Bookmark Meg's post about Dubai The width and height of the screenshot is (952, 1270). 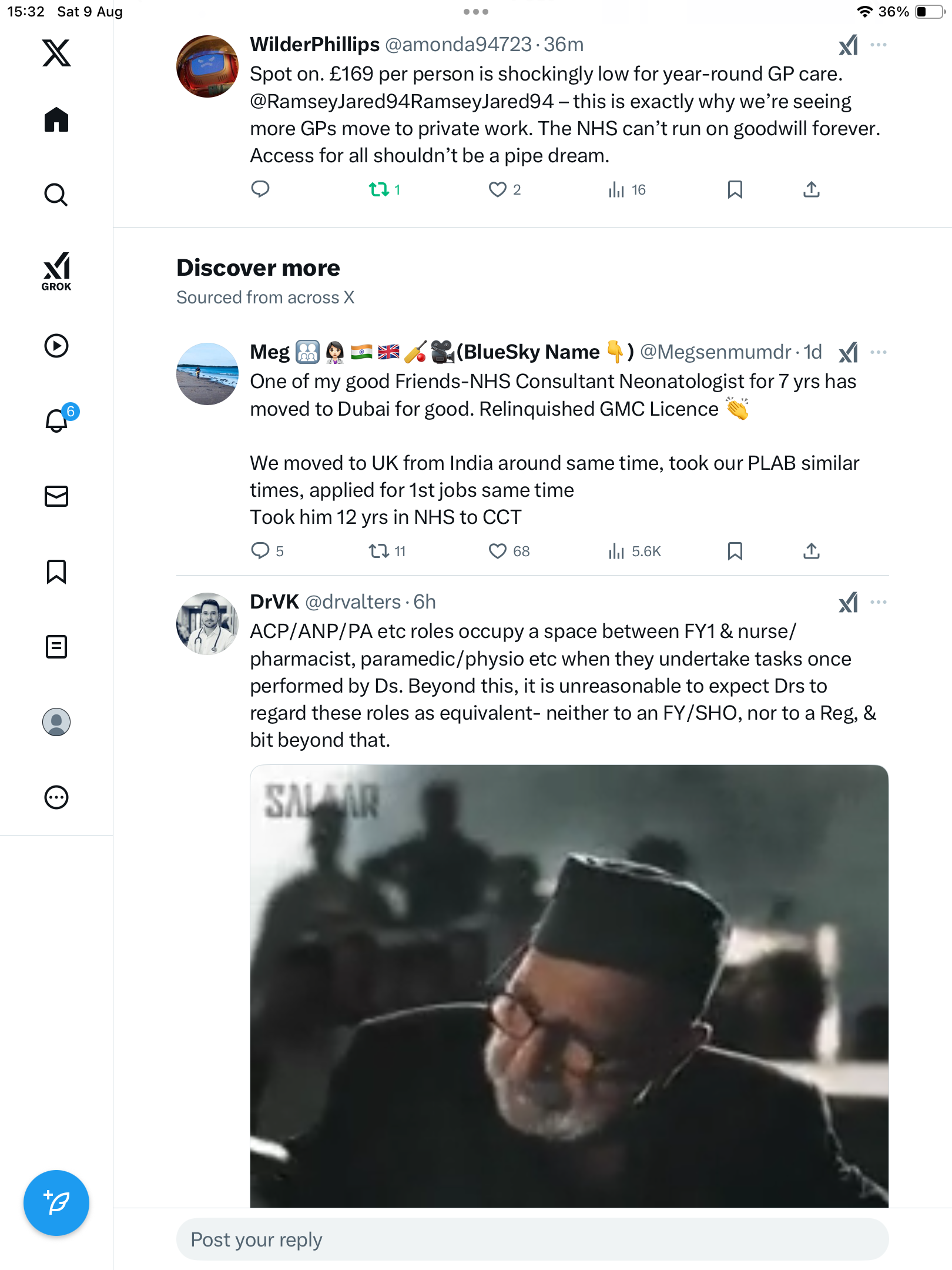[735, 551]
